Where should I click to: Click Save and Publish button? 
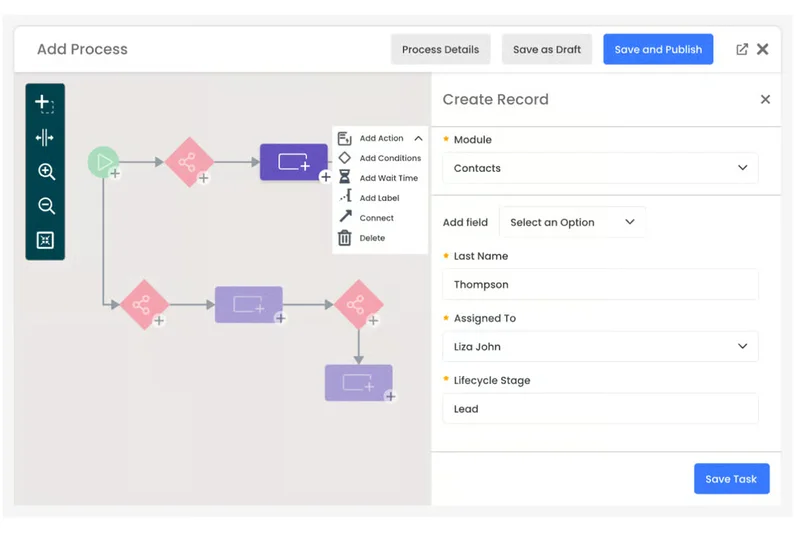click(x=658, y=49)
